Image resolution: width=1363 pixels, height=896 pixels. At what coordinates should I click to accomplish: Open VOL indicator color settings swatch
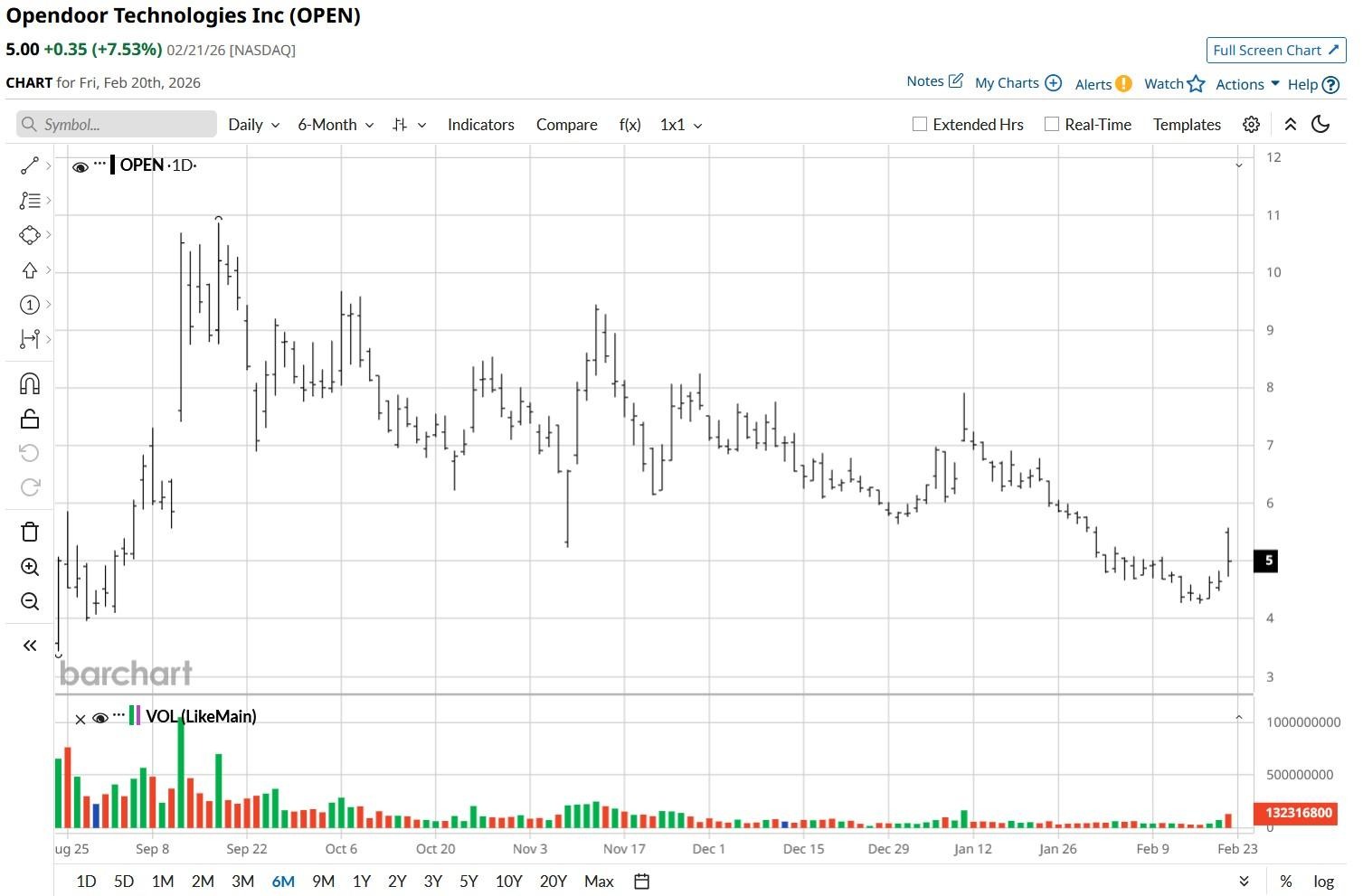(135, 716)
